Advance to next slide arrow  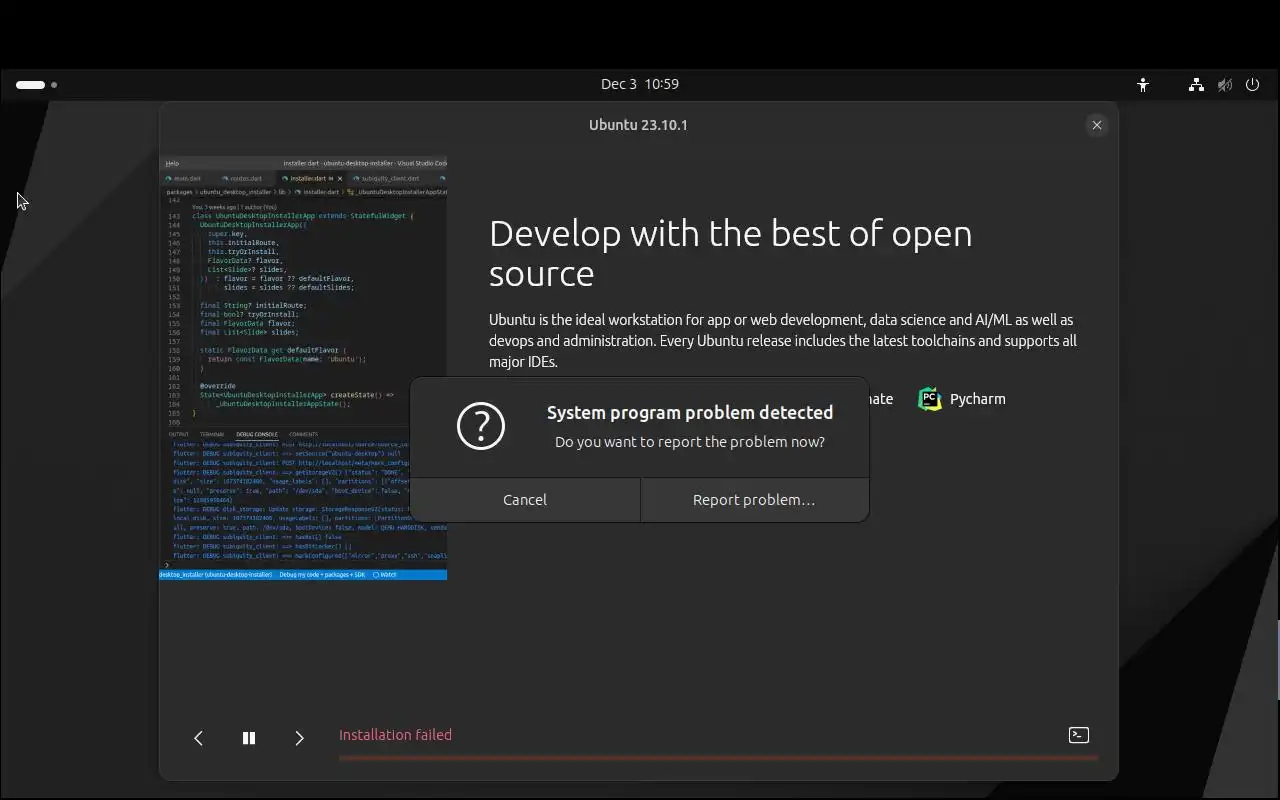[299, 738]
